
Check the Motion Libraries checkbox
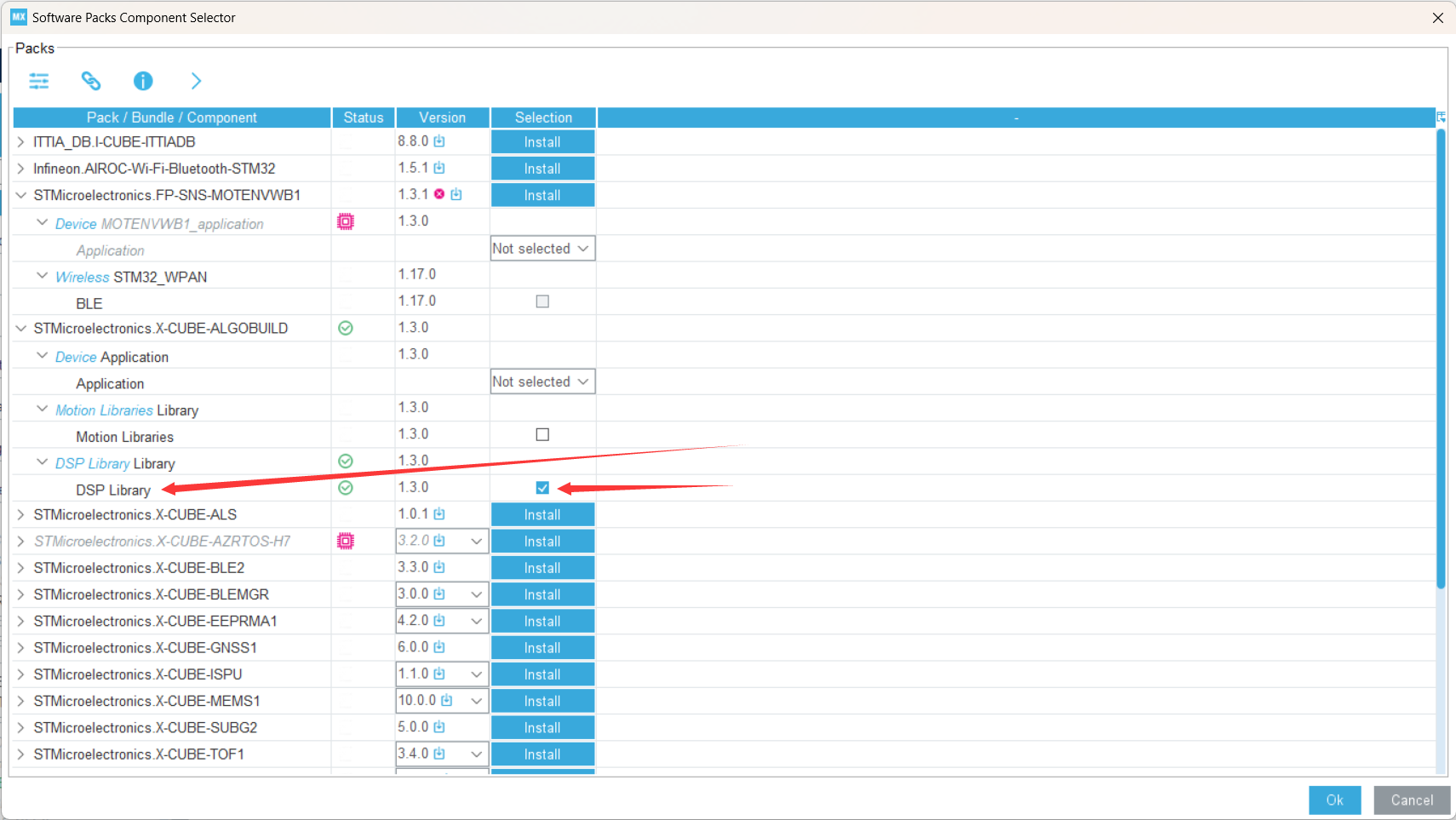point(542,433)
